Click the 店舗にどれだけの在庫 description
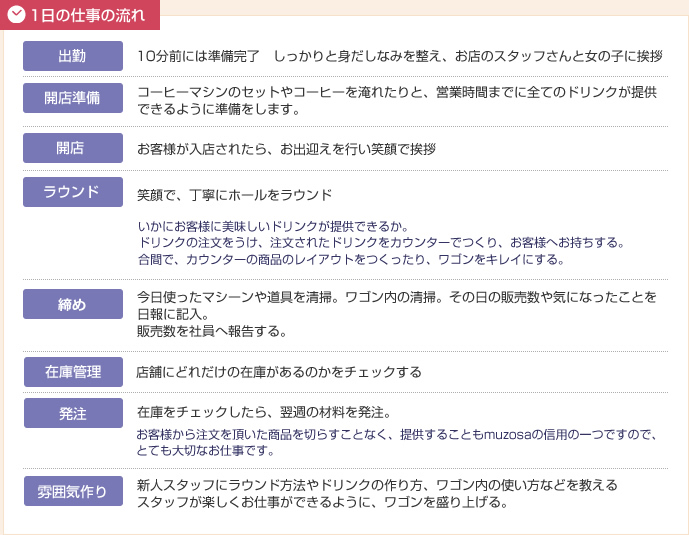Screen dimensions: 689x535 pyautogui.click(x=279, y=372)
